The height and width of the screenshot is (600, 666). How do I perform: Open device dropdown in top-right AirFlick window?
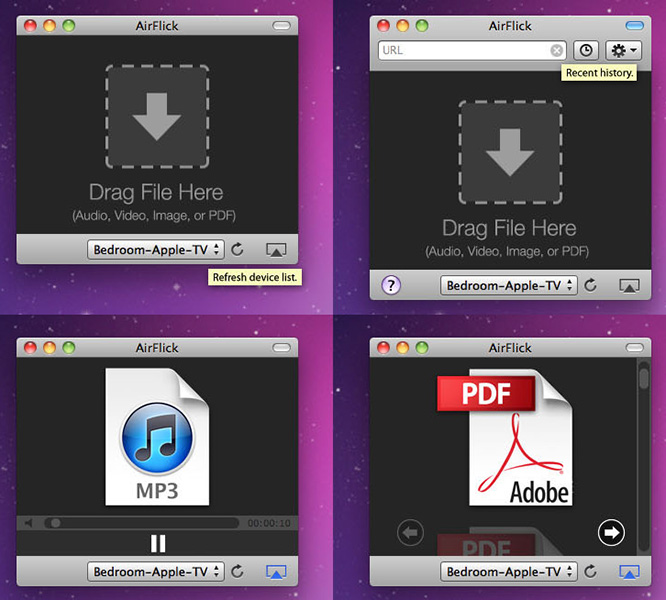(508, 285)
